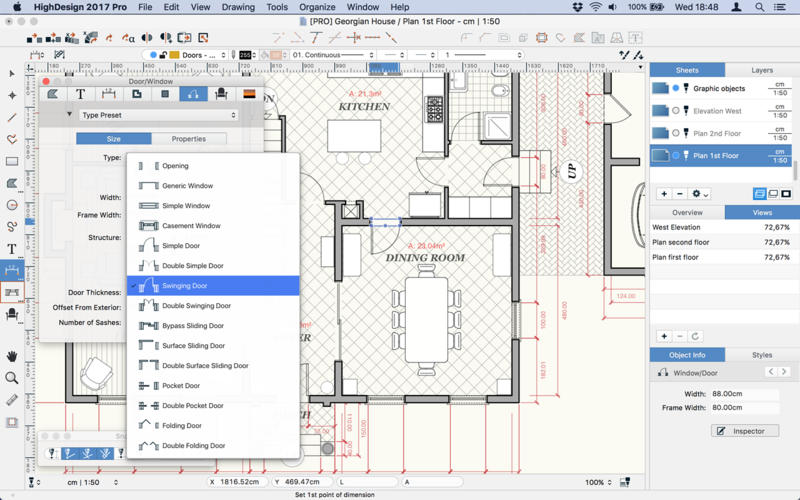Choose the rectangle drawing tool

pyautogui.click(x=12, y=161)
